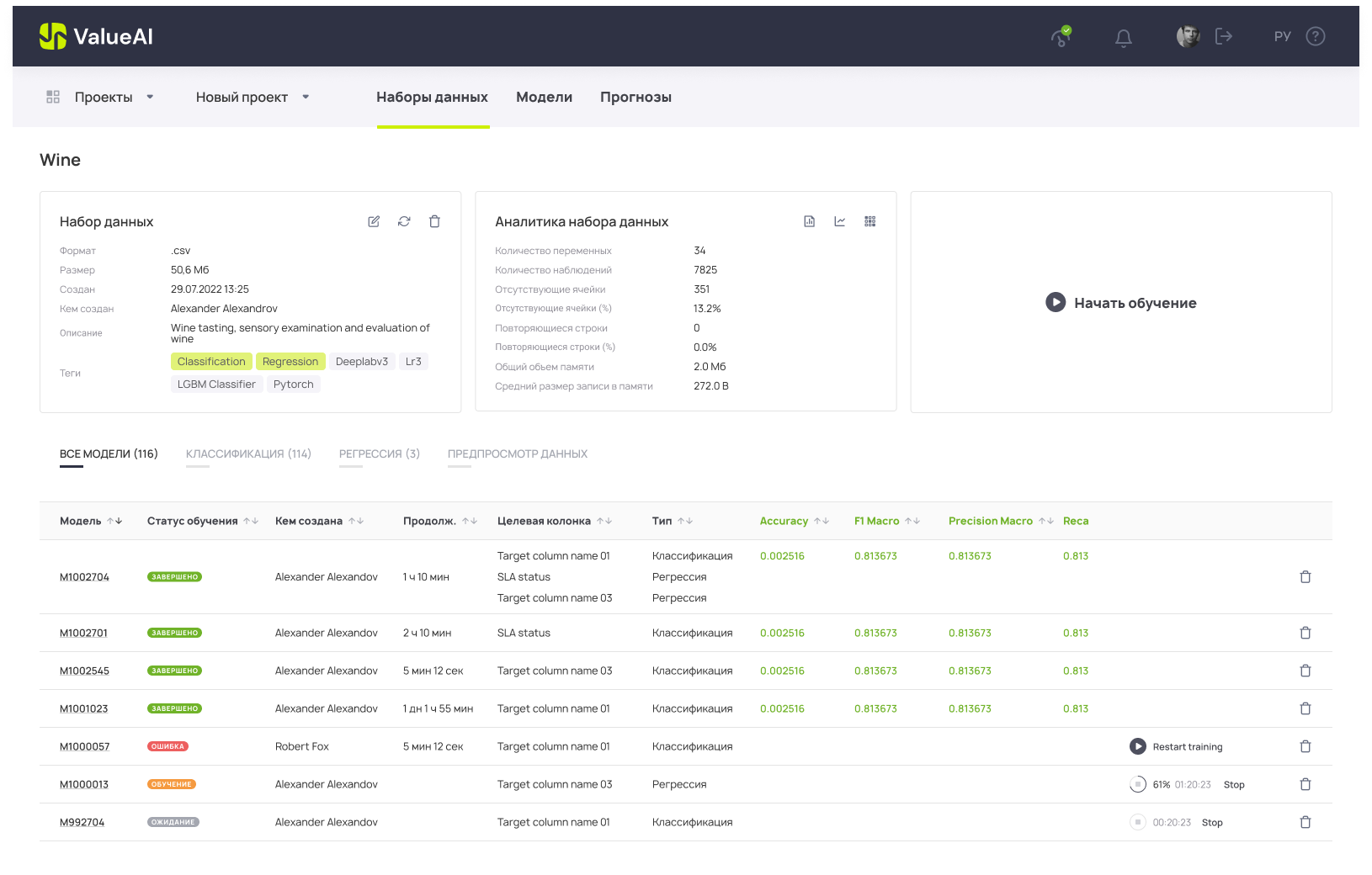Image resolution: width=1372 pixels, height=875 pixels.
Task: Open the analytics grid matrix view
Action: [x=869, y=221]
